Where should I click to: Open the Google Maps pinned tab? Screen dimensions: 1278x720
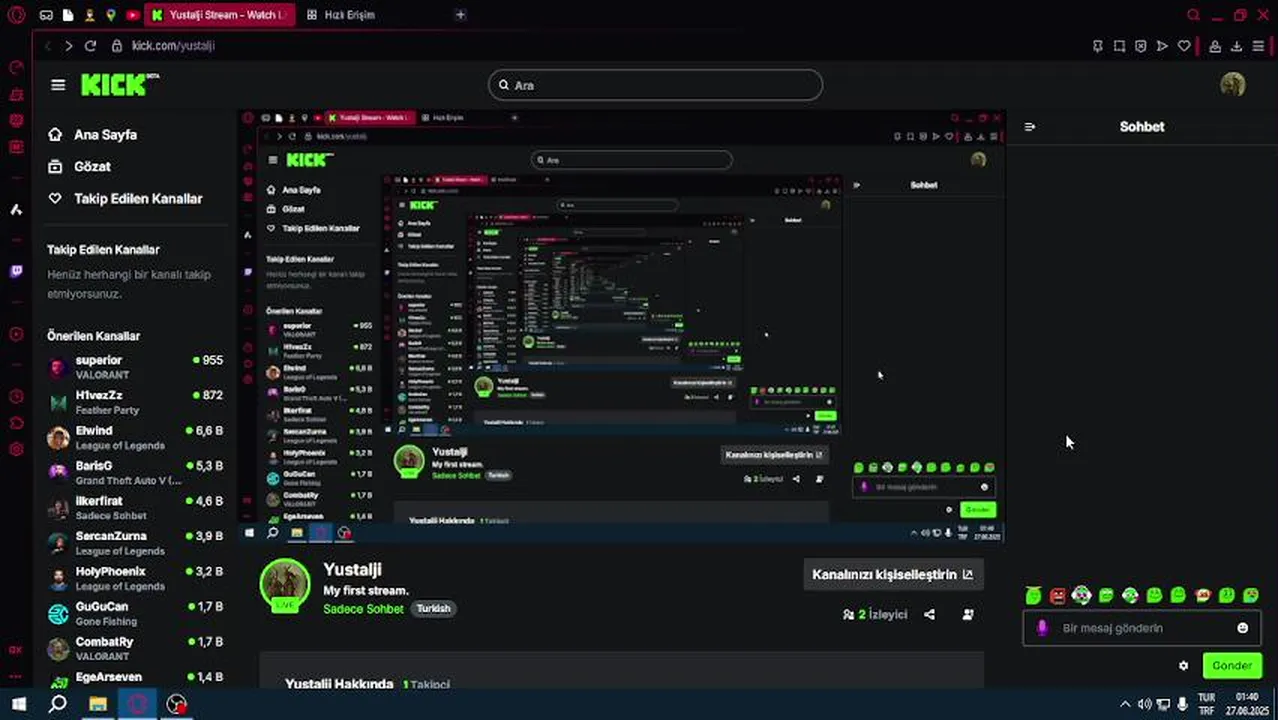(111, 15)
